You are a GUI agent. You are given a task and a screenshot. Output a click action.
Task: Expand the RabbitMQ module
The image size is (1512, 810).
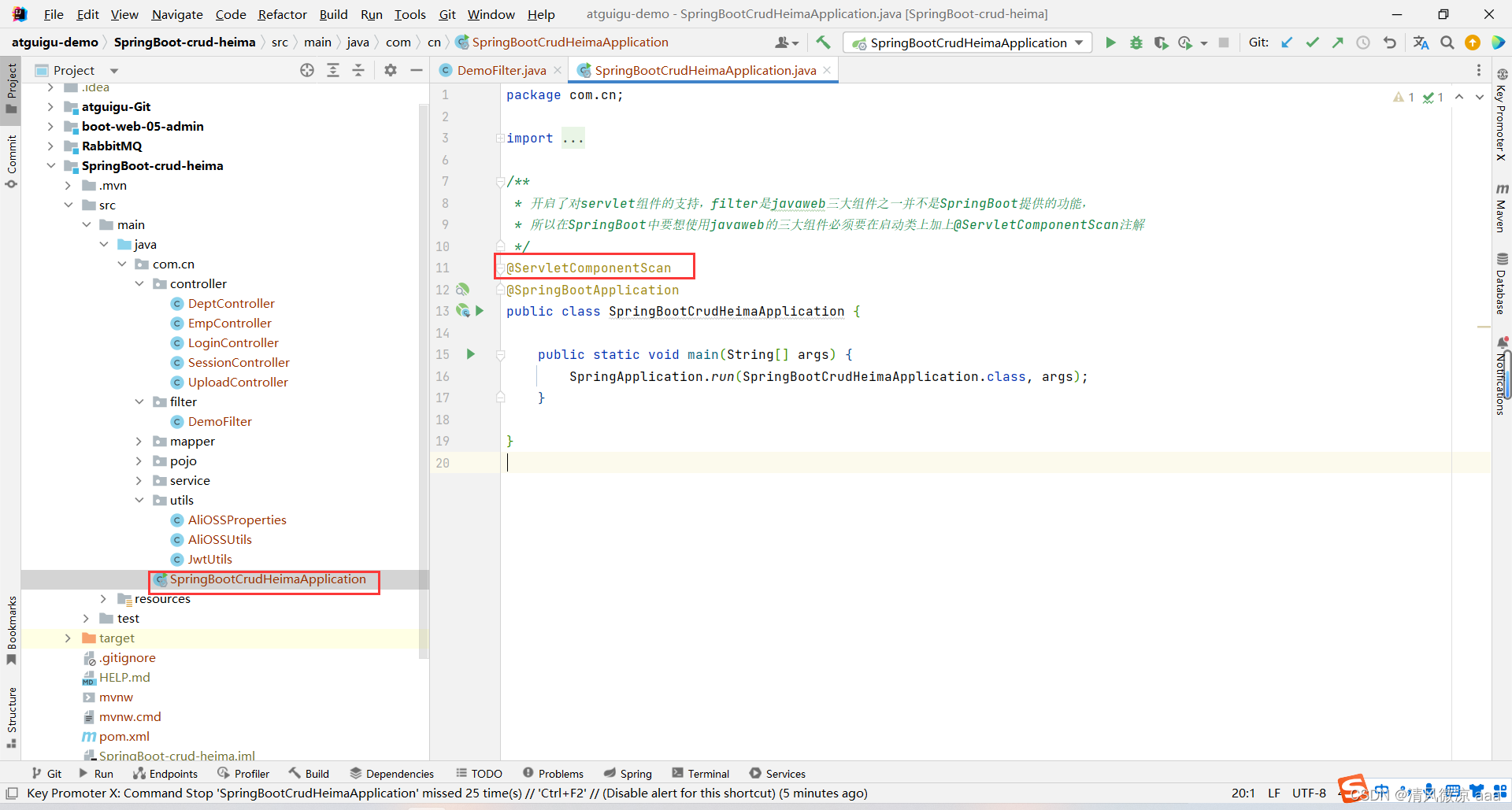(x=50, y=146)
